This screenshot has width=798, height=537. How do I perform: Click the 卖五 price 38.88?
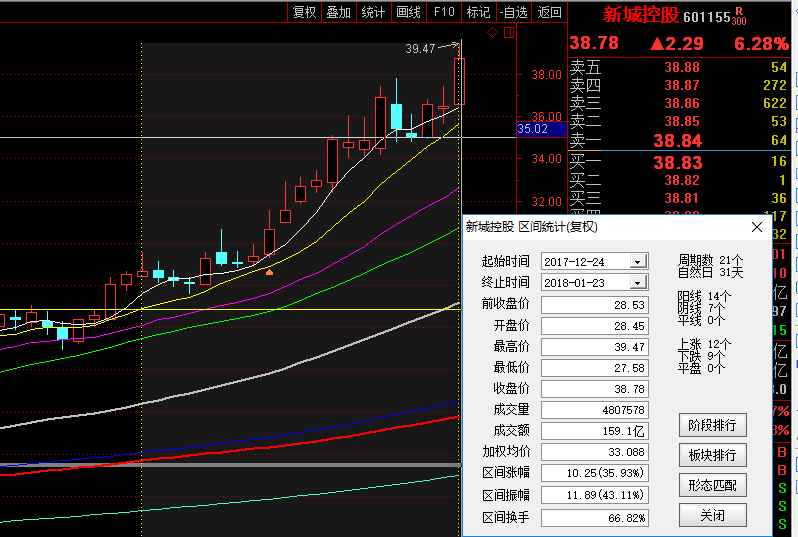click(x=682, y=67)
